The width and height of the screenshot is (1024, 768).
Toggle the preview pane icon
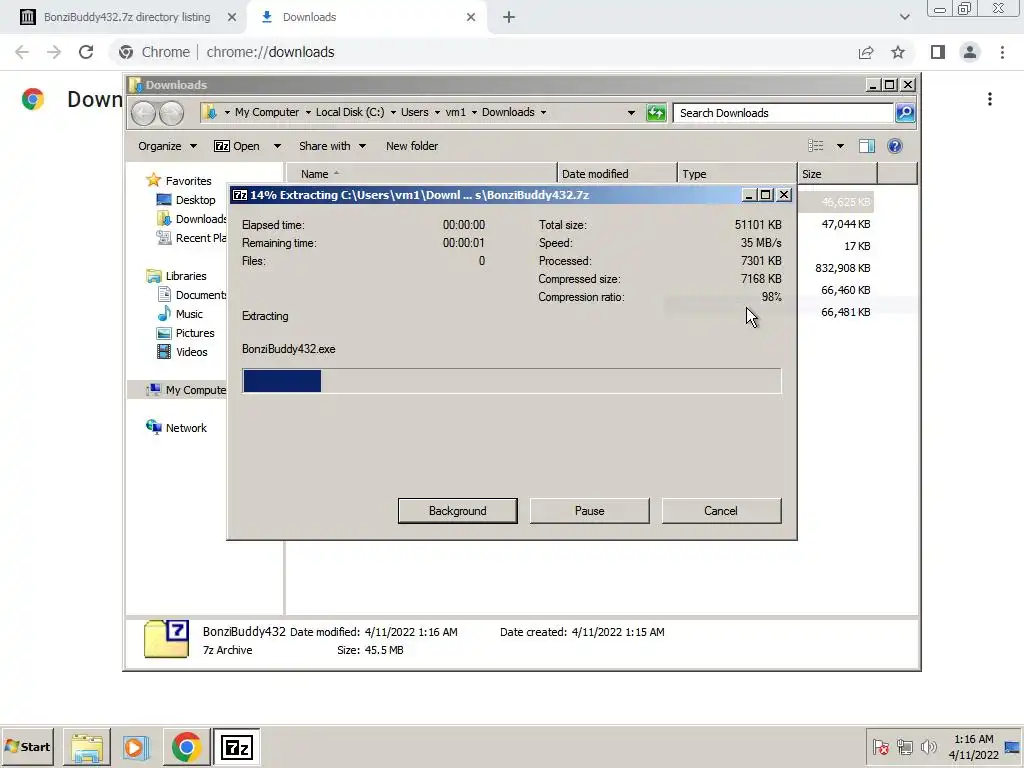point(867,146)
